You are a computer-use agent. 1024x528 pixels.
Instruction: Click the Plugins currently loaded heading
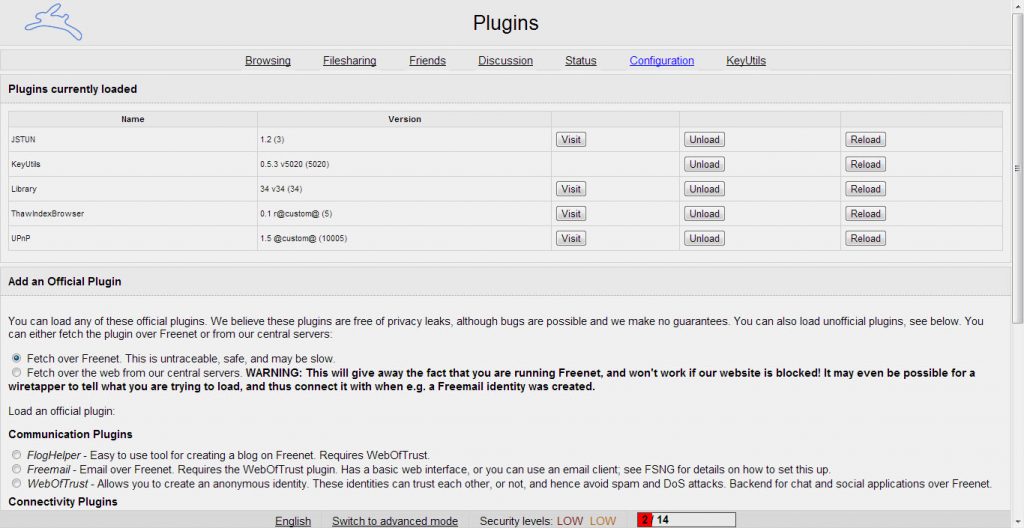[x=72, y=90]
